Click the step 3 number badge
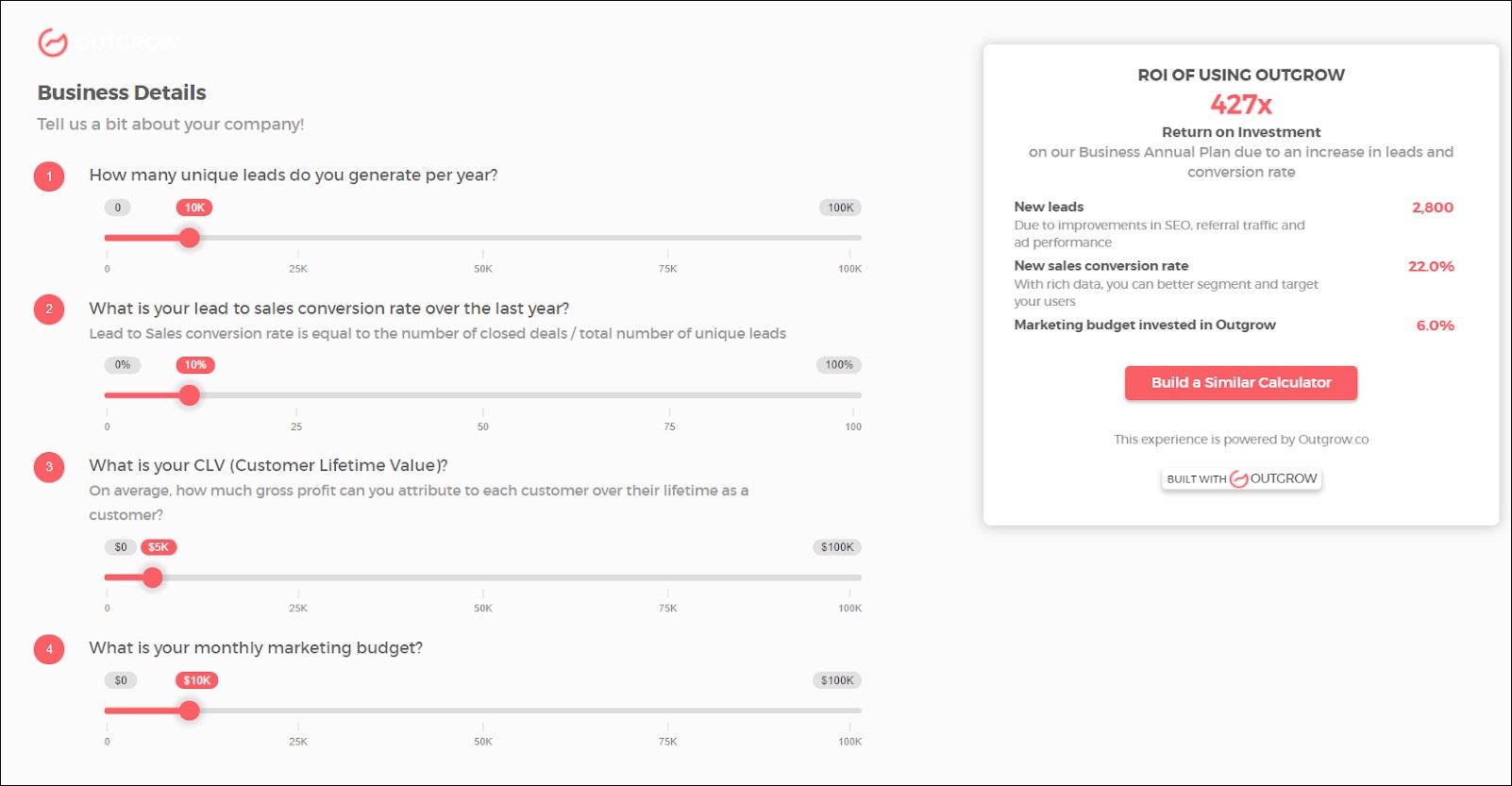Viewport: 1512px width, 786px height. pyautogui.click(x=49, y=467)
